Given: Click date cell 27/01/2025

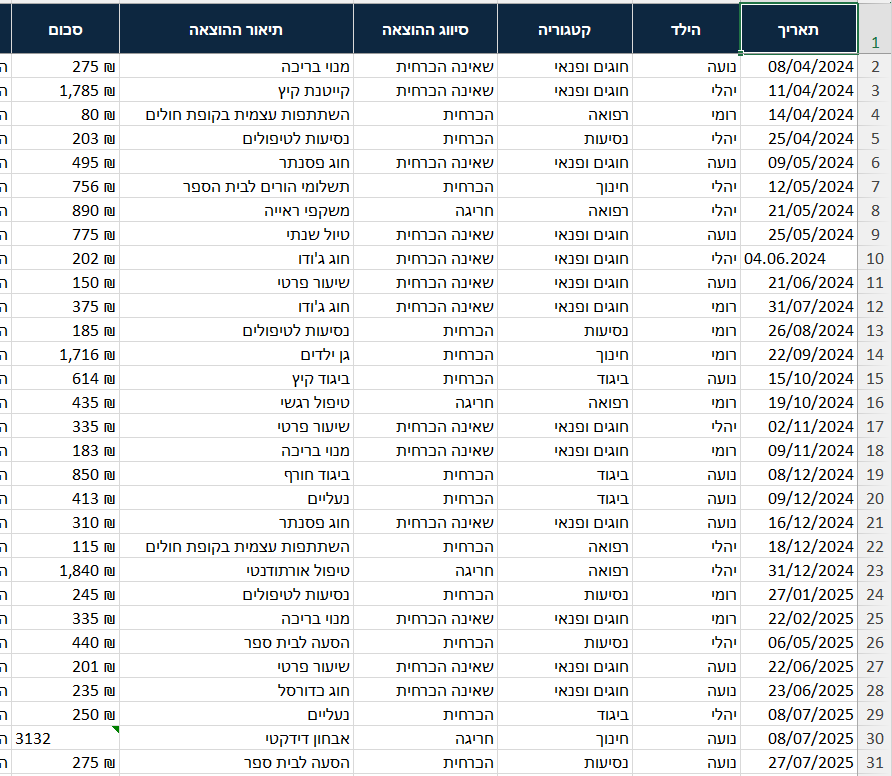Looking at the screenshot, I should pyautogui.click(x=799, y=595).
